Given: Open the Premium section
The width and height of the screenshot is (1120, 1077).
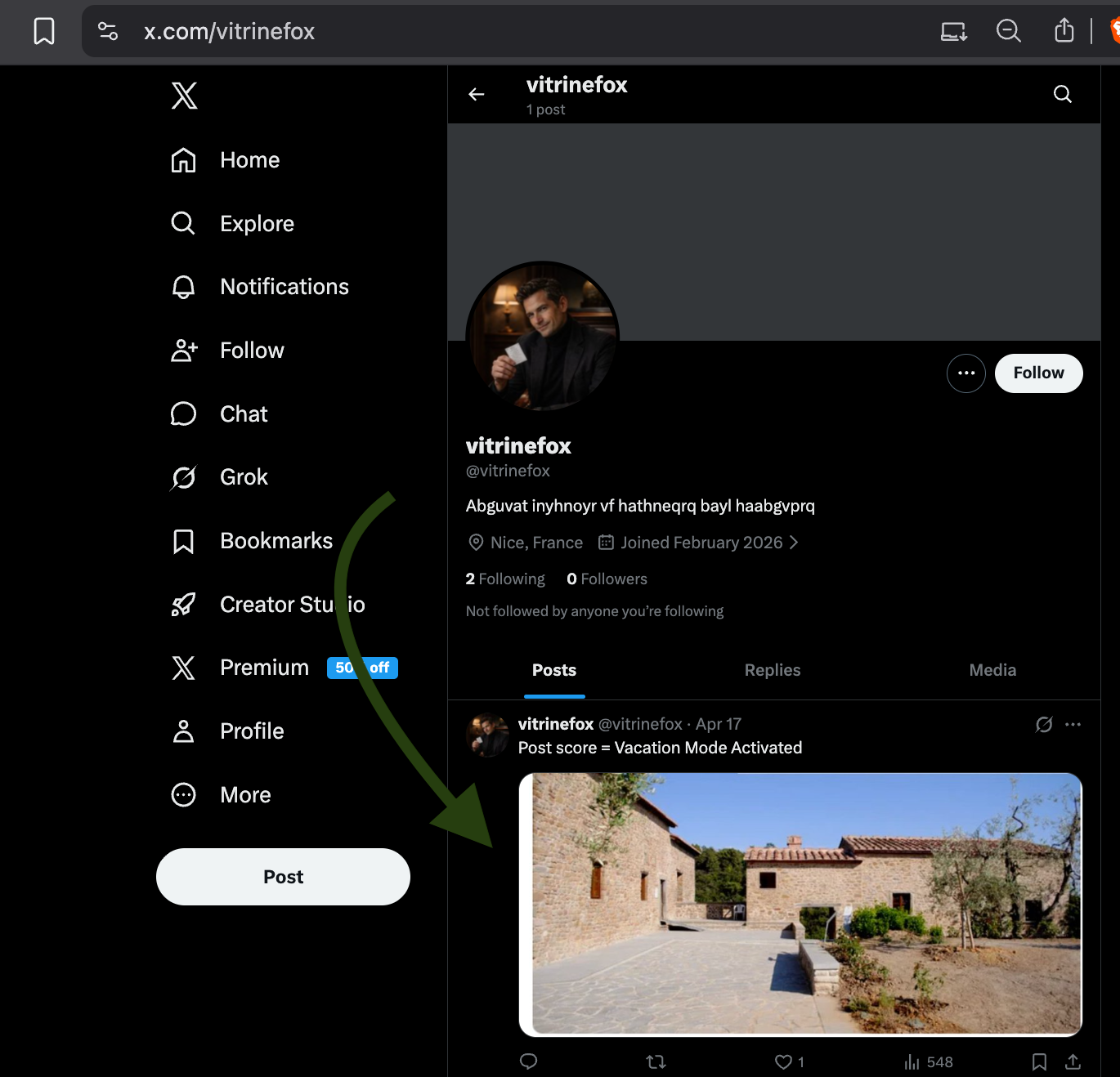Looking at the screenshot, I should pos(264,668).
